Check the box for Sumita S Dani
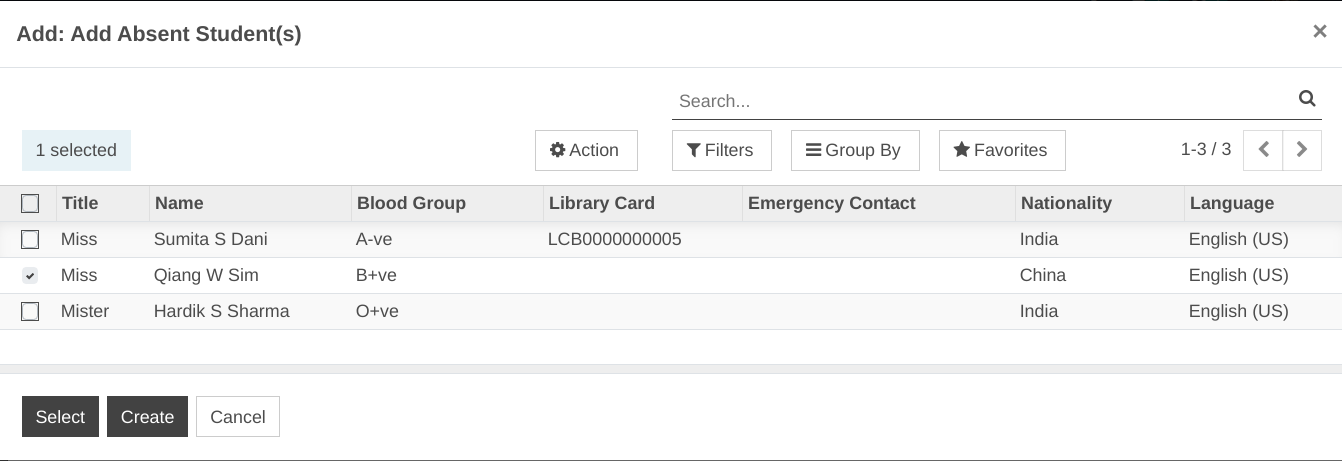Screen dimensions: 1342x461 click(30, 239)
